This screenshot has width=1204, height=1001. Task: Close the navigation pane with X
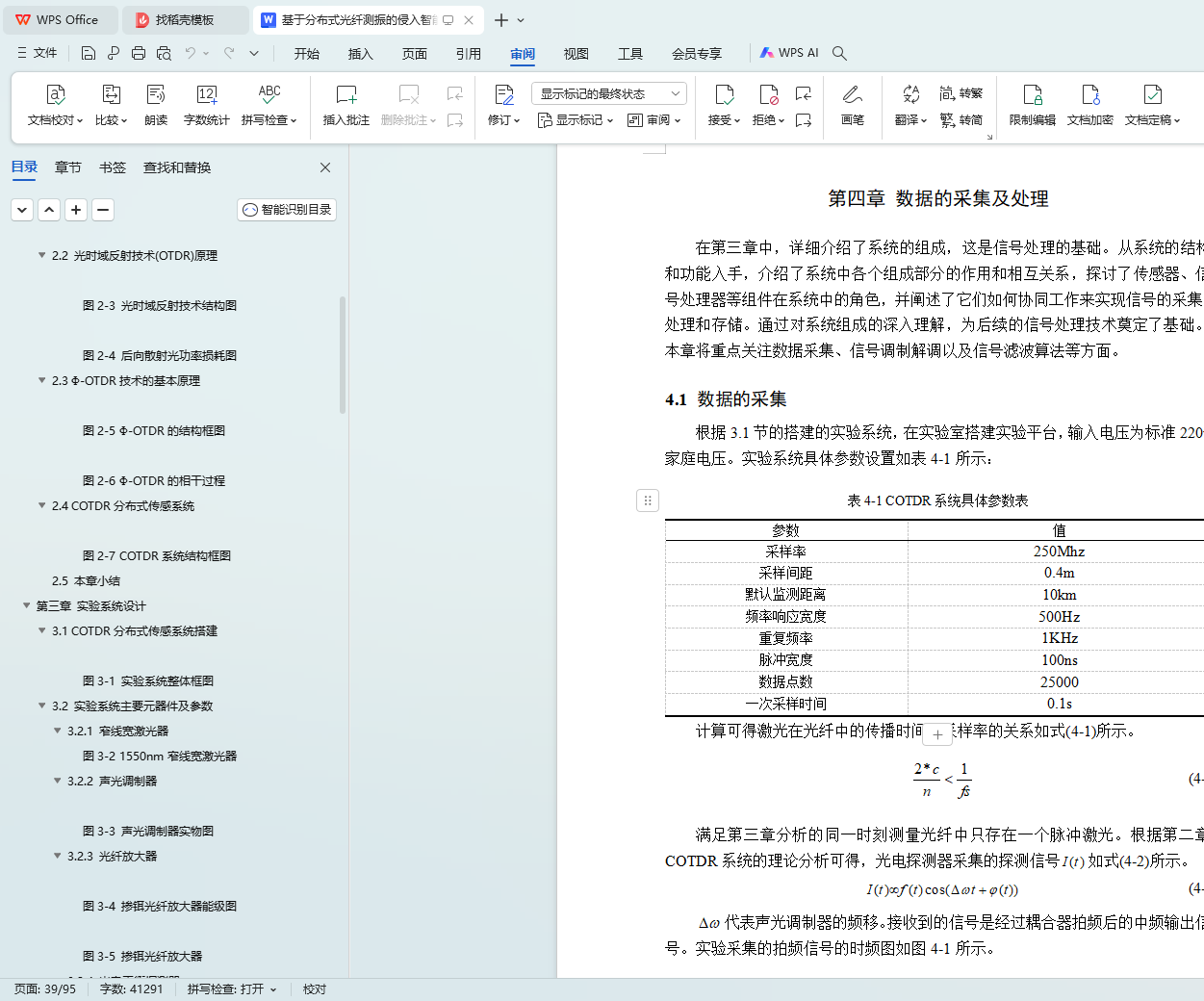pos(325,167)
